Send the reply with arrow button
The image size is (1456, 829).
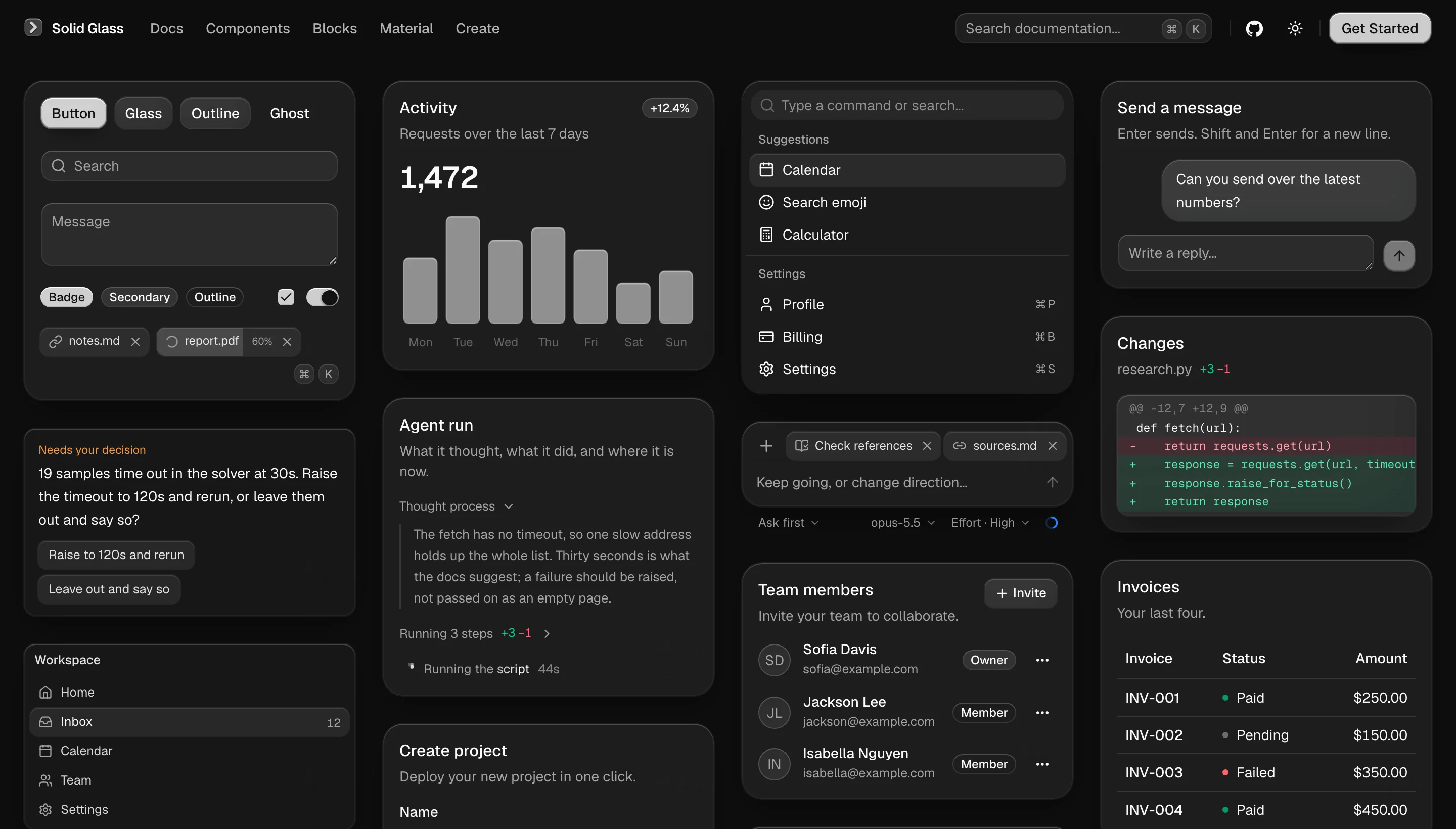click(x=1398, y=255)
